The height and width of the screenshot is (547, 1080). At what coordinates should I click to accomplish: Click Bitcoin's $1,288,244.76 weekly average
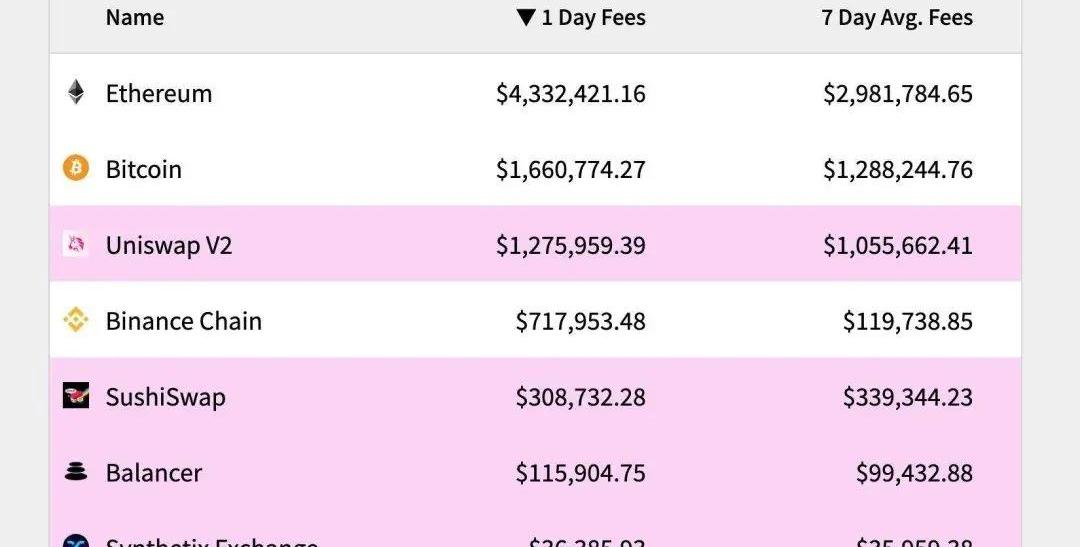click(x=898, y=170)
